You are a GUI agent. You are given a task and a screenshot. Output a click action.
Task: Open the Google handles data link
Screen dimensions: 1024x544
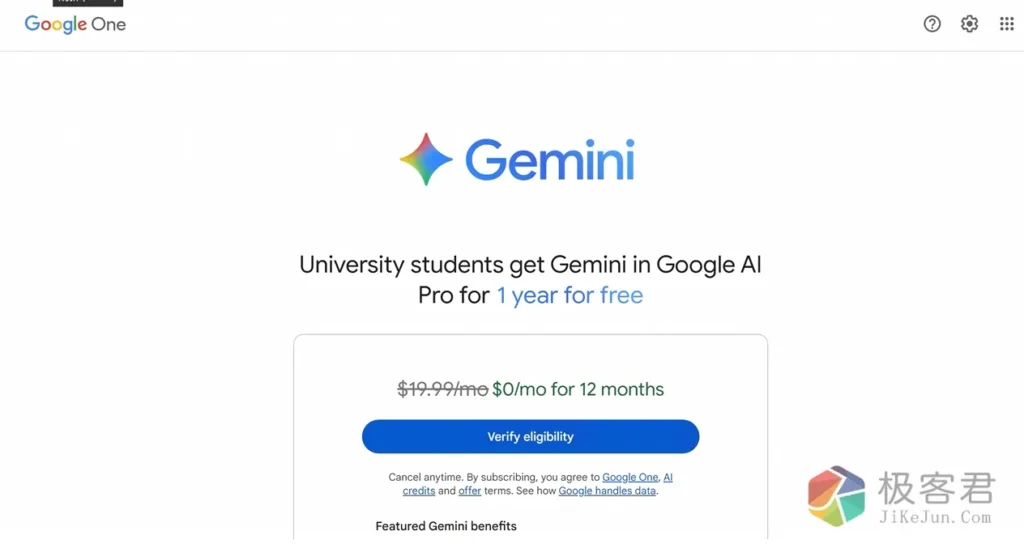(x=607, y=491)
